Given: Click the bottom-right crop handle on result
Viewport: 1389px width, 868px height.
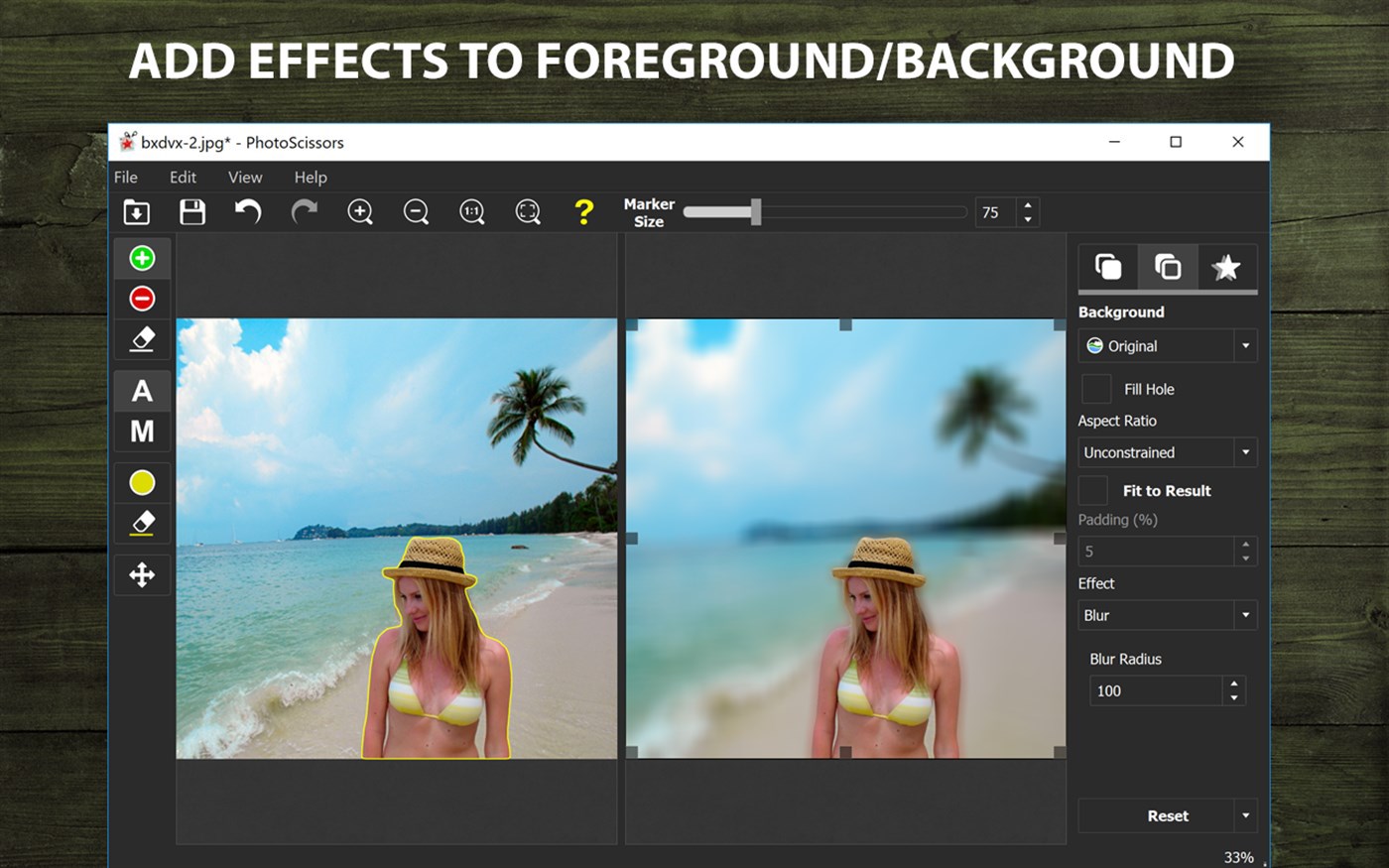Looking at the screenshot, I should (x=1060, y=753).
